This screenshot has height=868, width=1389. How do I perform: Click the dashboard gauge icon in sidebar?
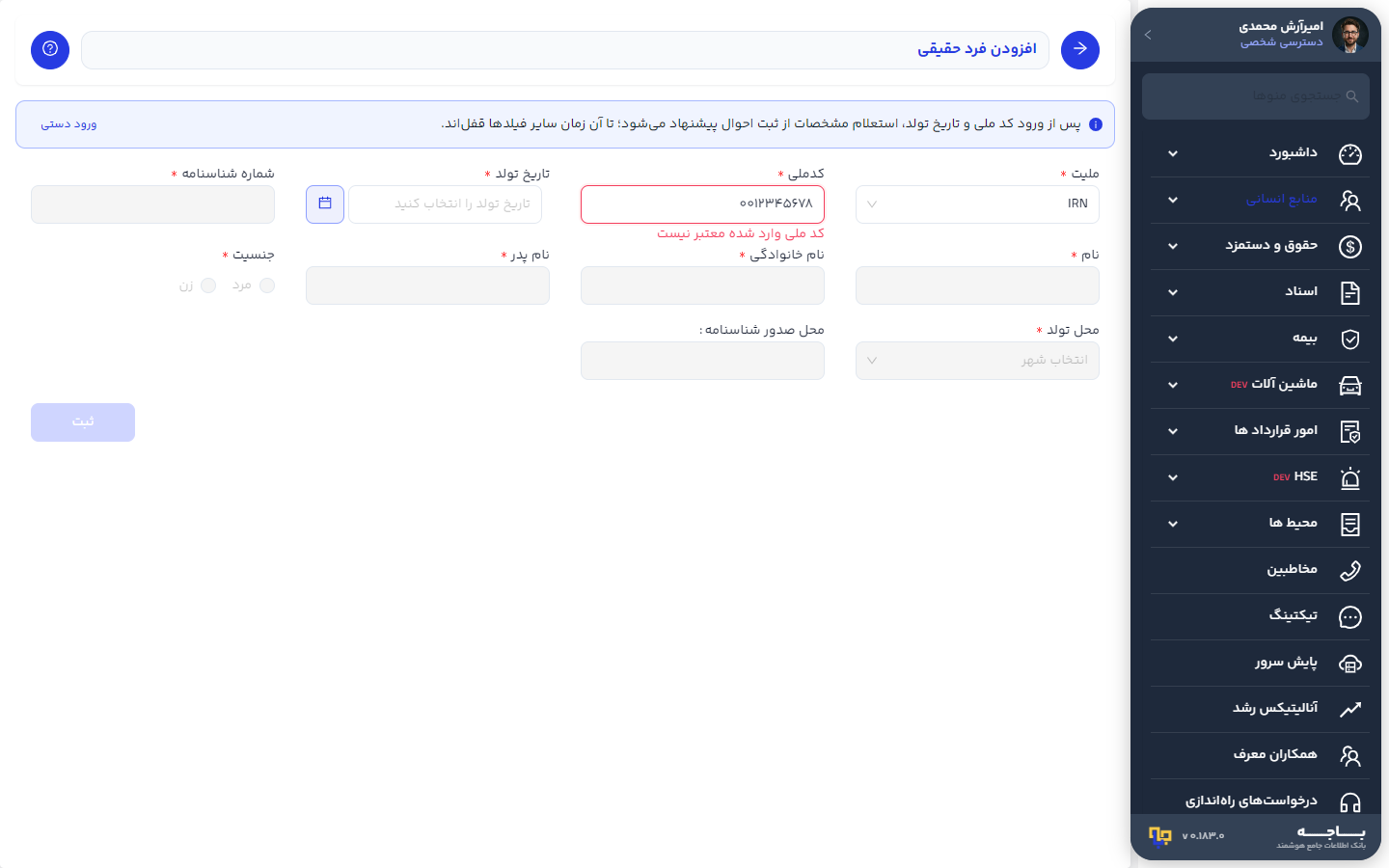pyautogui.click(x=1350, y=154)
